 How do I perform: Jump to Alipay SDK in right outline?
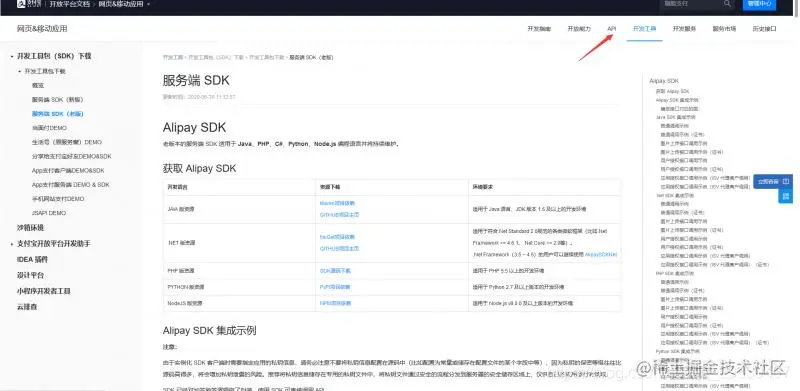pyautogui.click(x=664, y=81)
